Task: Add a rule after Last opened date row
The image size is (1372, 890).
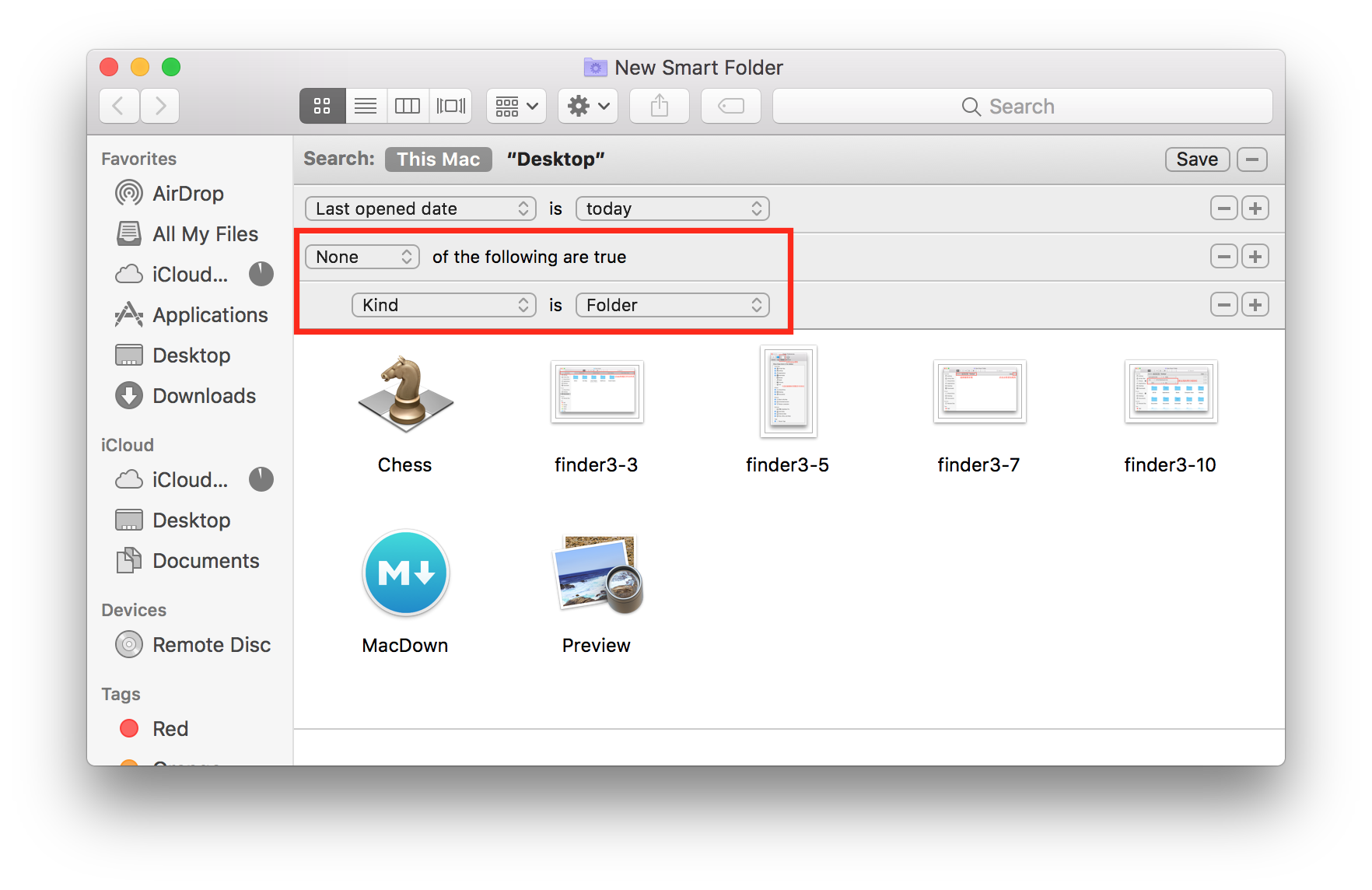Action: [x=1255, y=208]
